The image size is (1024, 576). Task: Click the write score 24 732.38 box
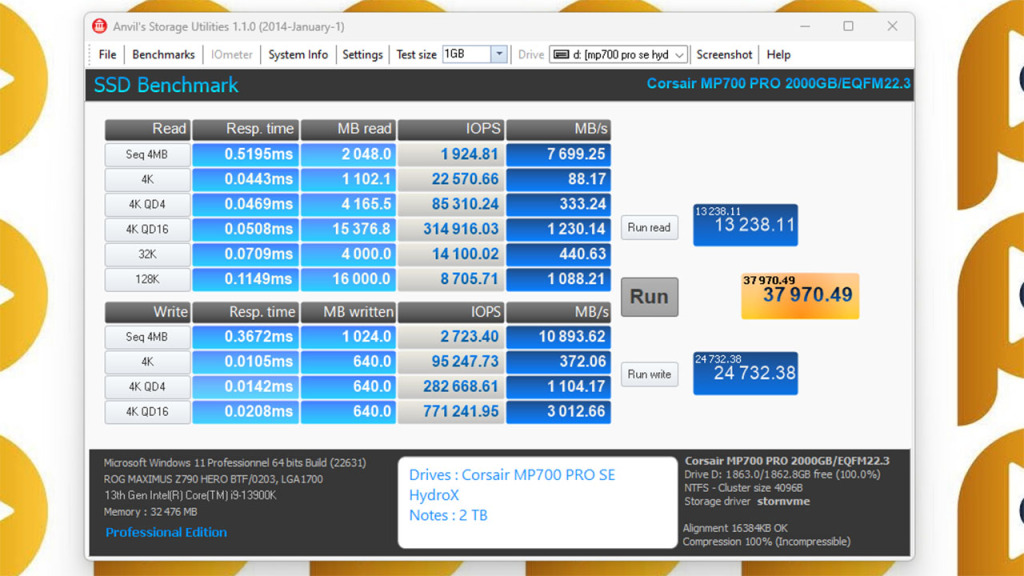click(745, 373)
